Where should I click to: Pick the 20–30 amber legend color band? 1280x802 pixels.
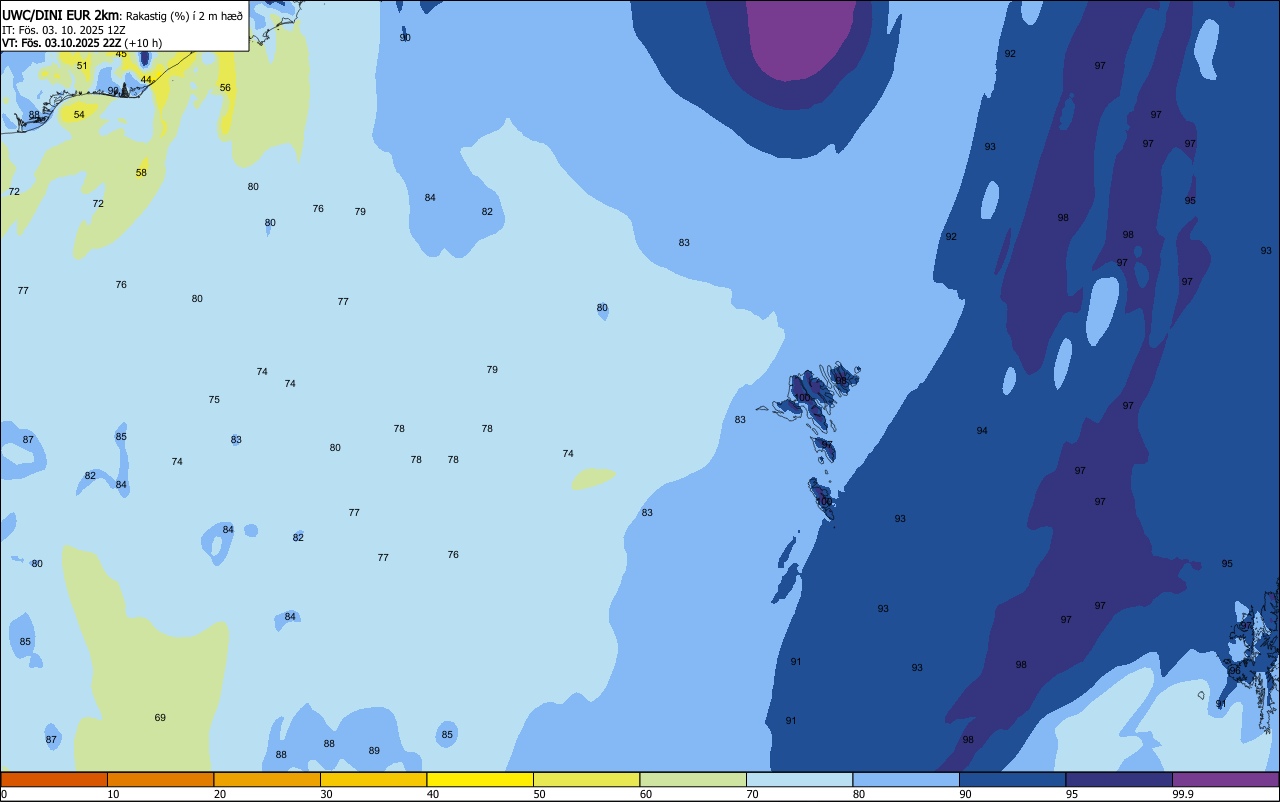[267, 779]
